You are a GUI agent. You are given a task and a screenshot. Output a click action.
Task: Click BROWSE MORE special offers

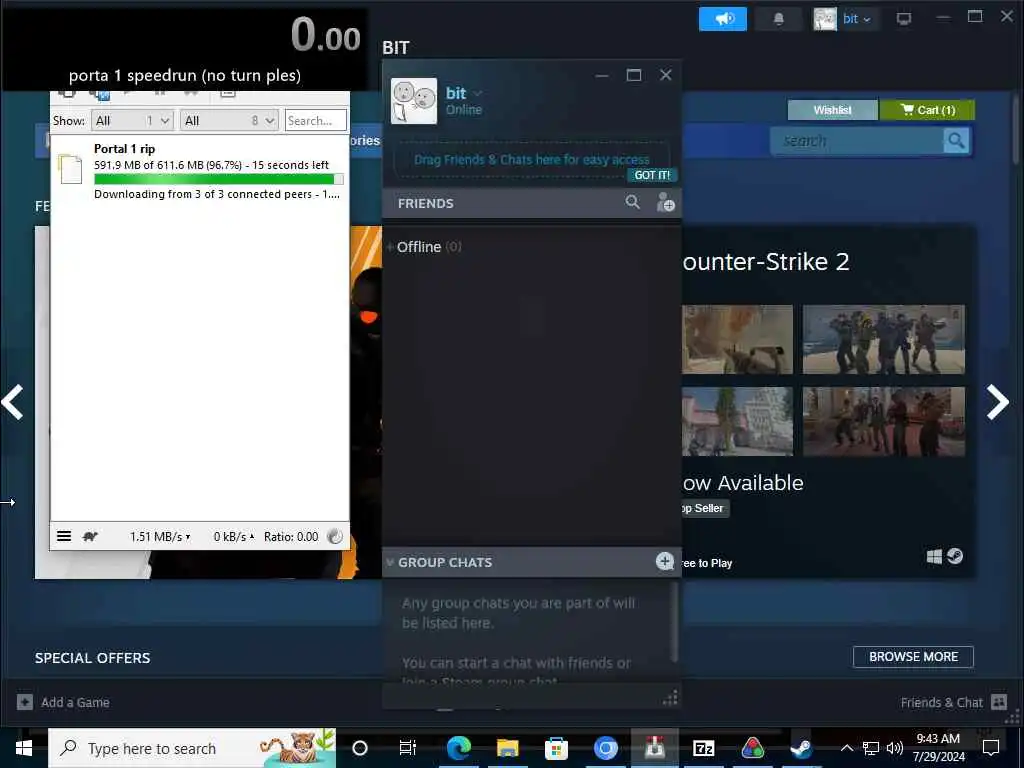click(x=913, y=656)
